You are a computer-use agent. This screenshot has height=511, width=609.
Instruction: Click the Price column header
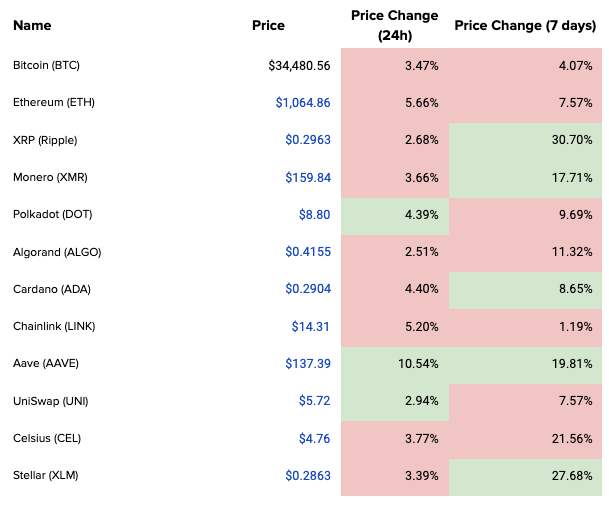[268, 25]
